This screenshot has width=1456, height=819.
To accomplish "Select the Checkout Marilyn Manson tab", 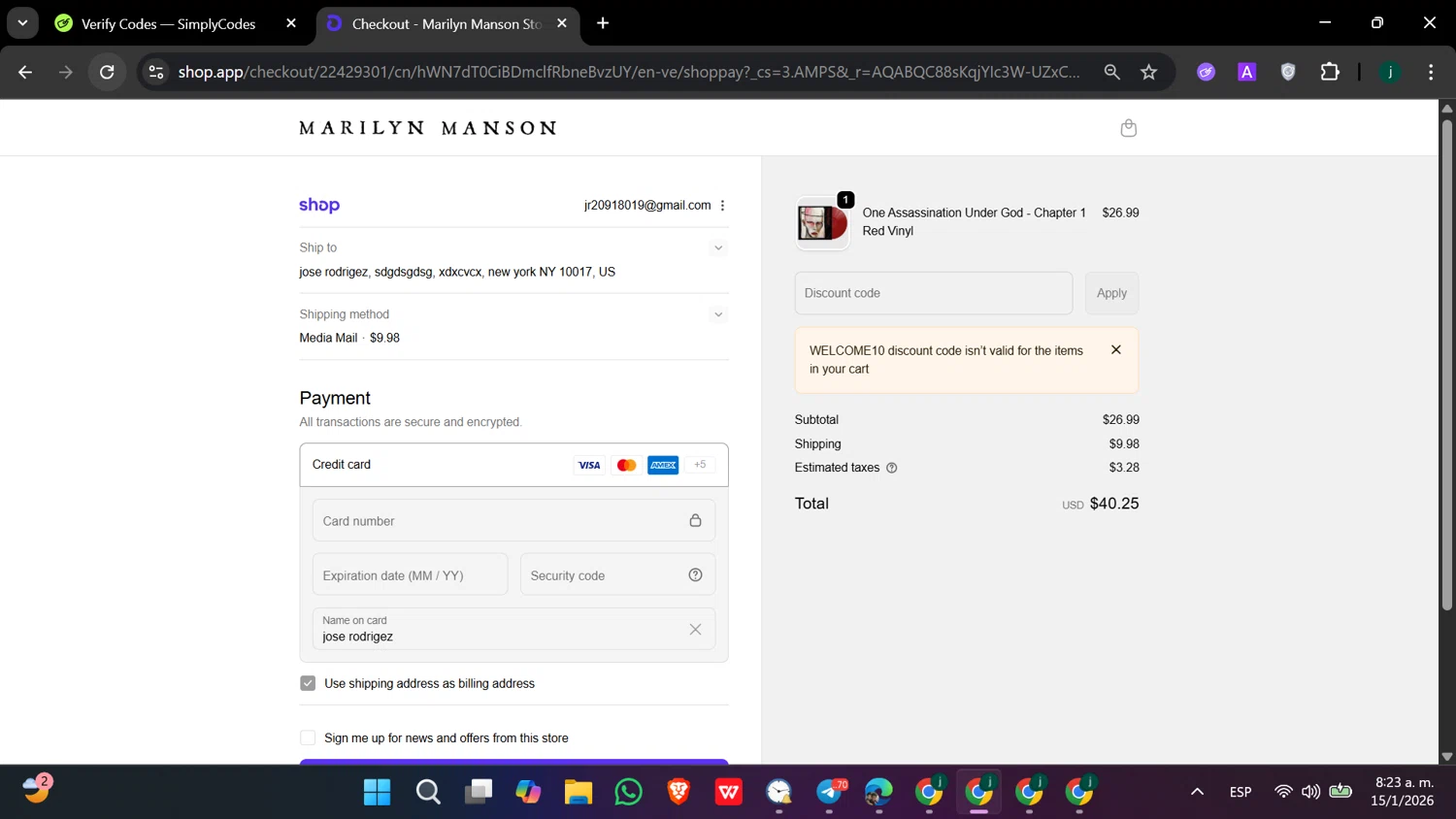I will click(x=447, y=23).
